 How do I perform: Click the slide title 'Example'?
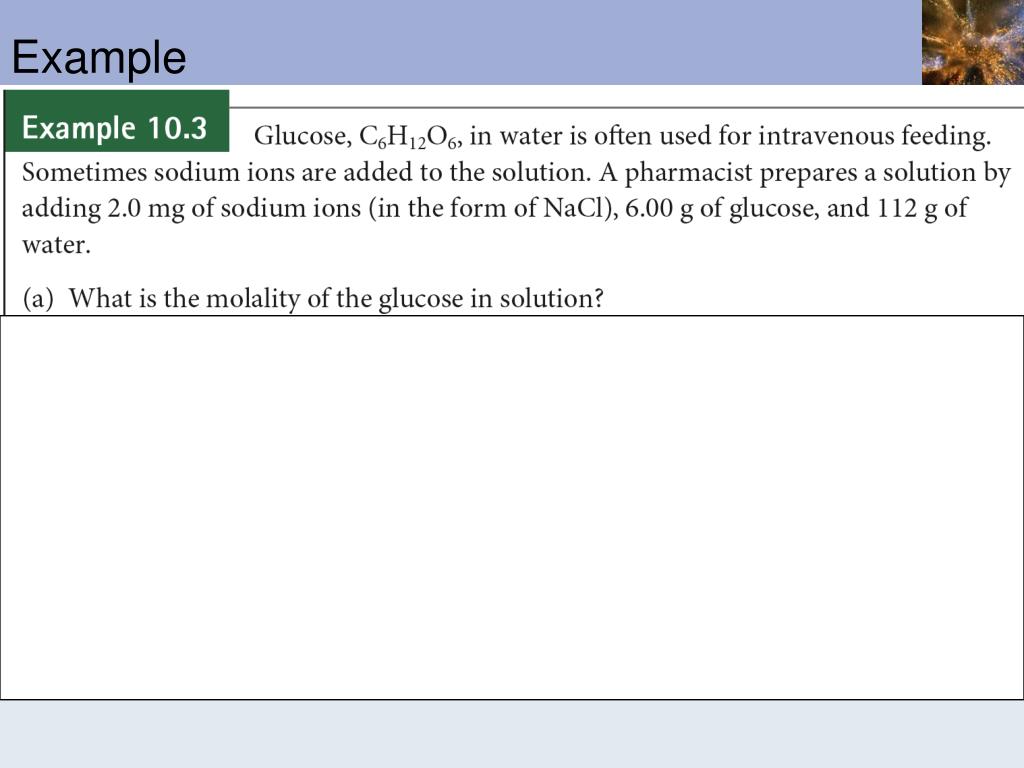(99, 57)
